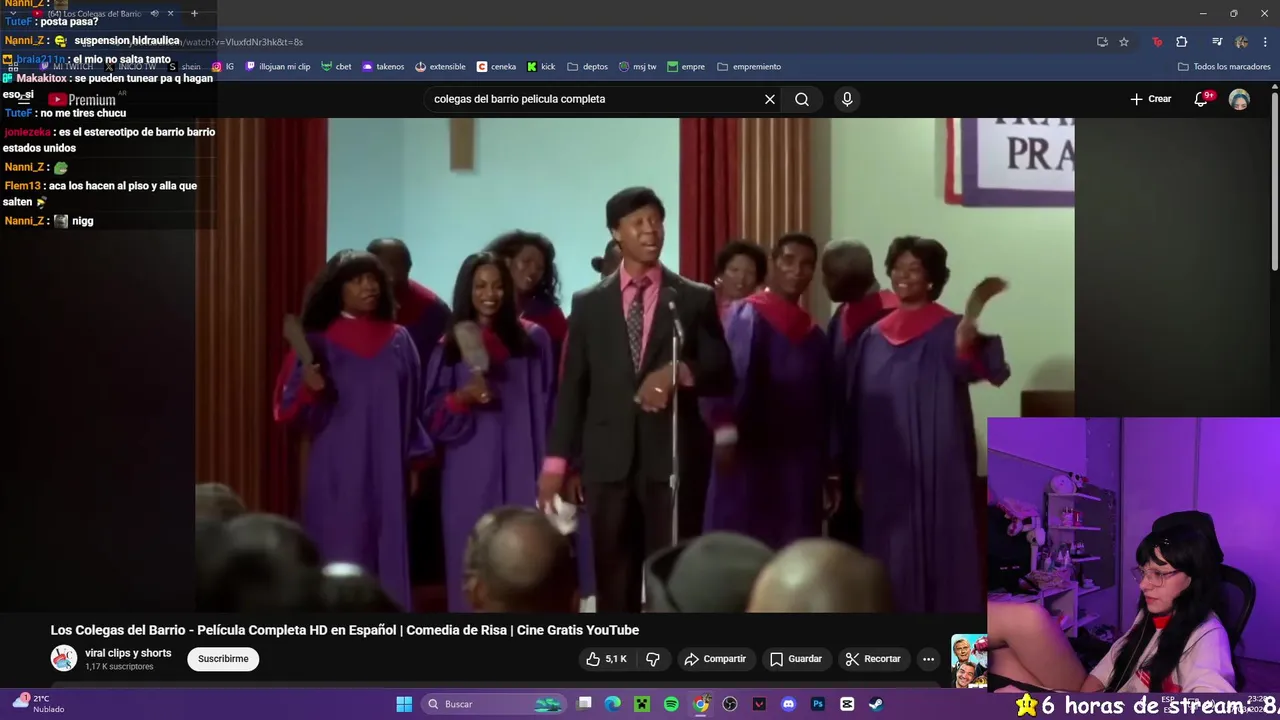The image size is (1280, 720).
Task: Open more actions three-dot menu below video
Action: [929, 659]
